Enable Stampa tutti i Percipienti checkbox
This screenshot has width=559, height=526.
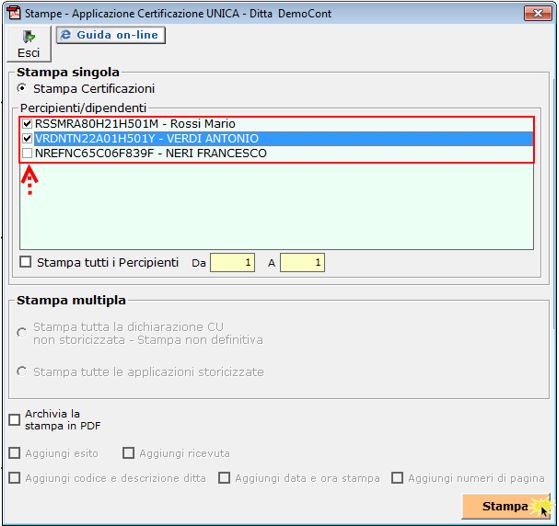26,262
